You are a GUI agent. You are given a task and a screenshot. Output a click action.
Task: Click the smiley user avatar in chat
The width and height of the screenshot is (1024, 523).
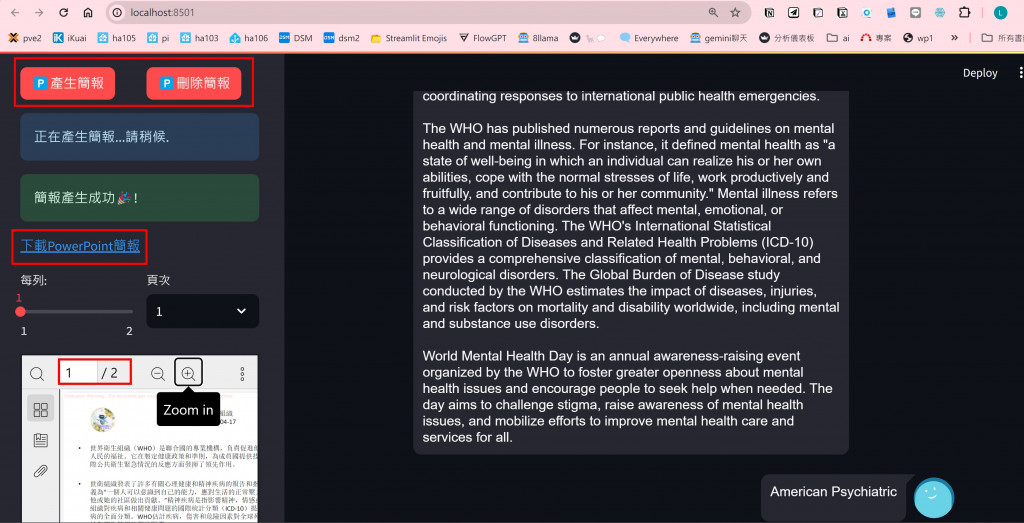tap(934, 498)
